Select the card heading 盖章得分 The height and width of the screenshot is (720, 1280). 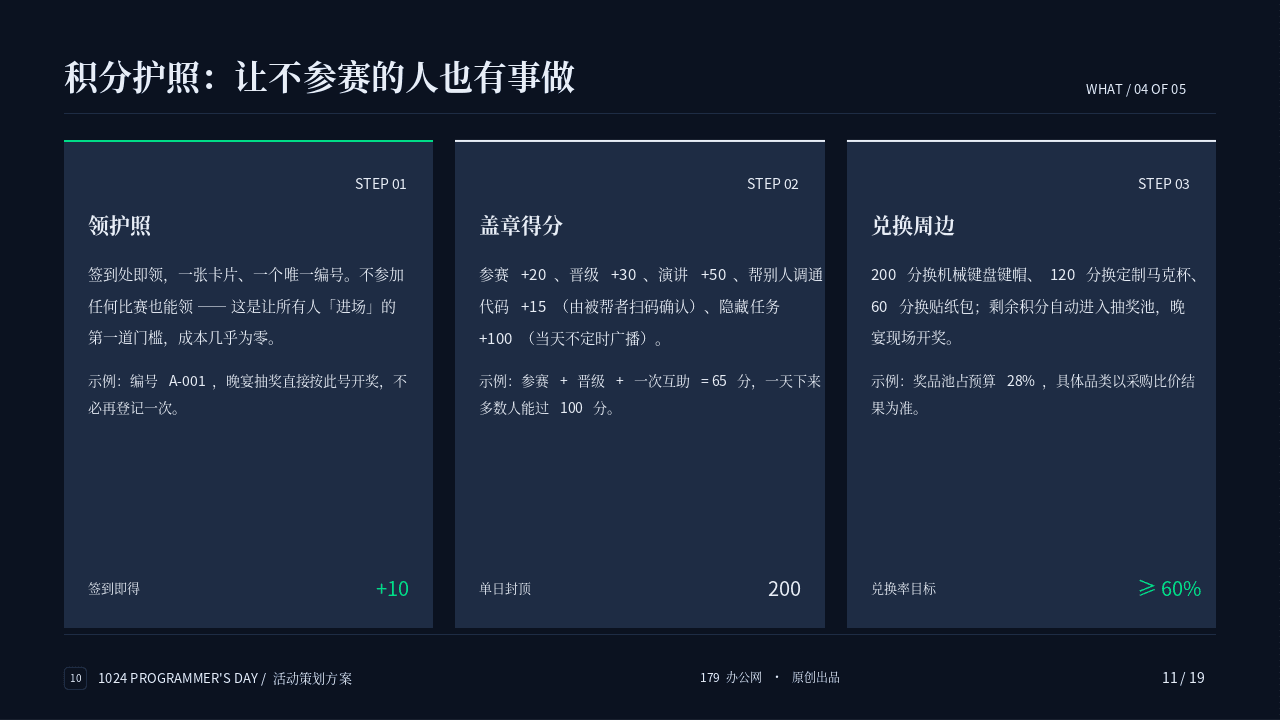point(521,226)
